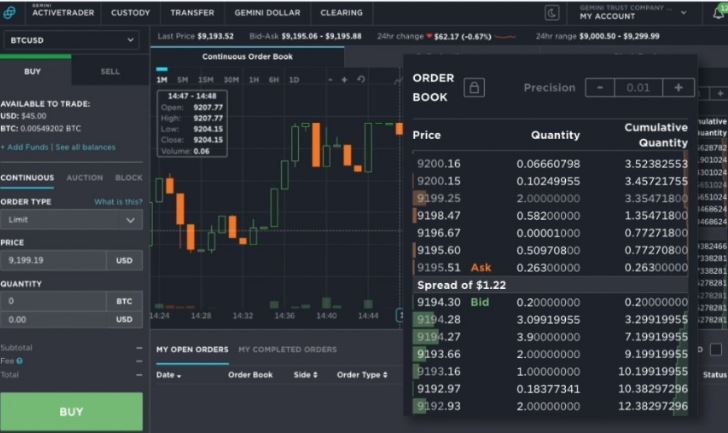Toggle checkbox above Status column
The height and width of the screenshot is (433, 728).
(715, 349)
